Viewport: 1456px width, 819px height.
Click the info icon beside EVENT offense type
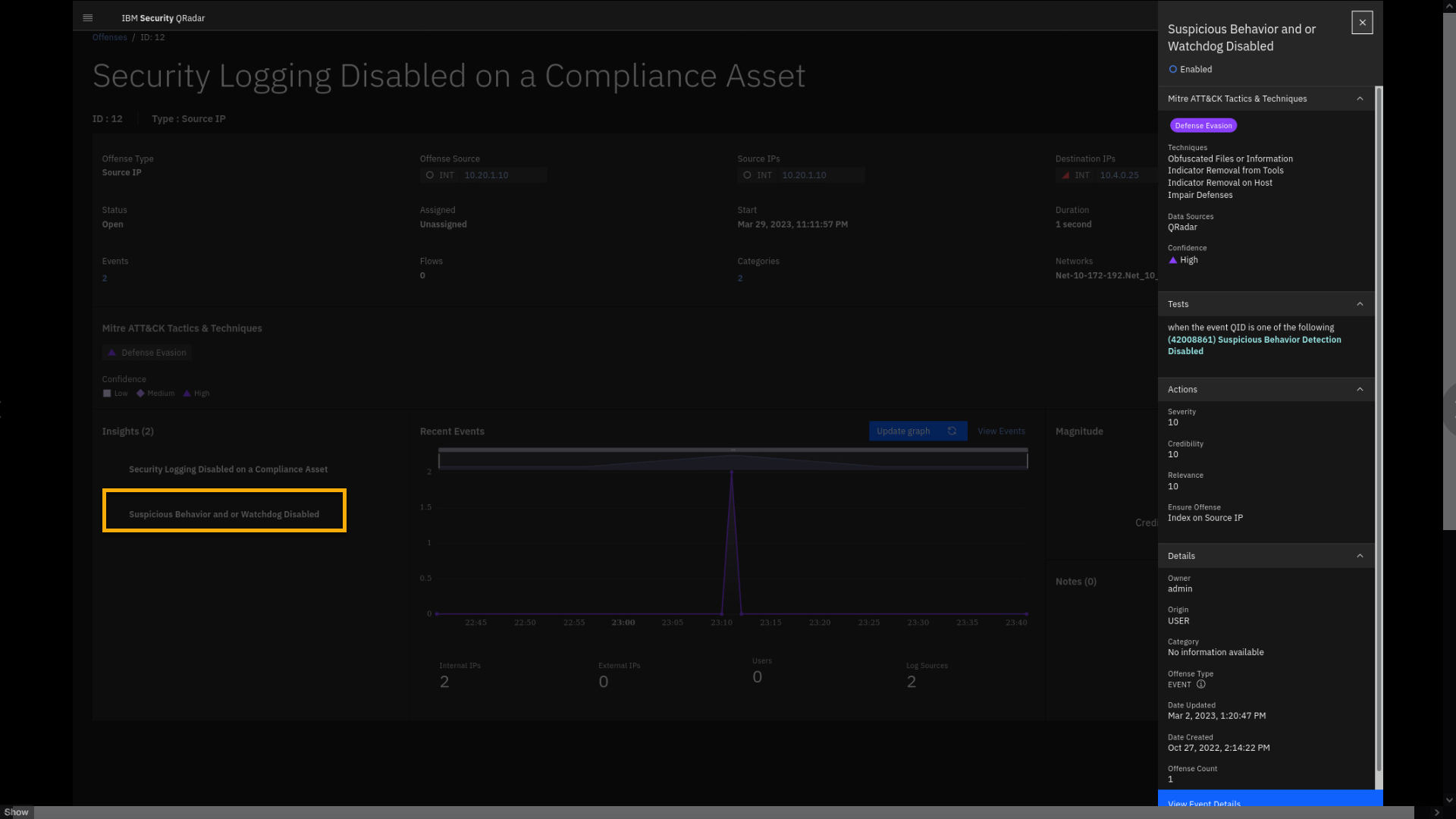click(x=1201, y=684)
